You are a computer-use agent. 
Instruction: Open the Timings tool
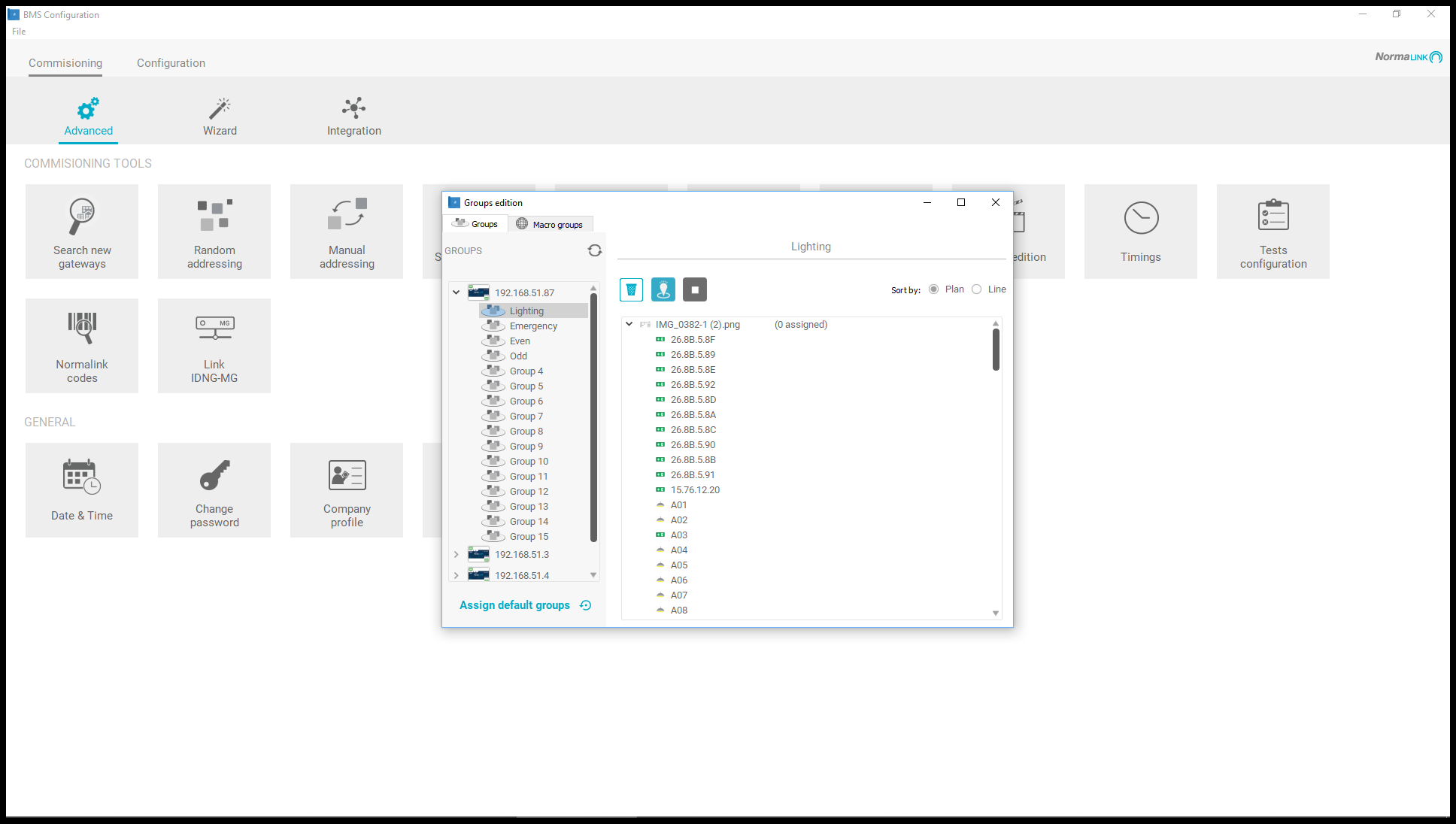(1141, 232)
